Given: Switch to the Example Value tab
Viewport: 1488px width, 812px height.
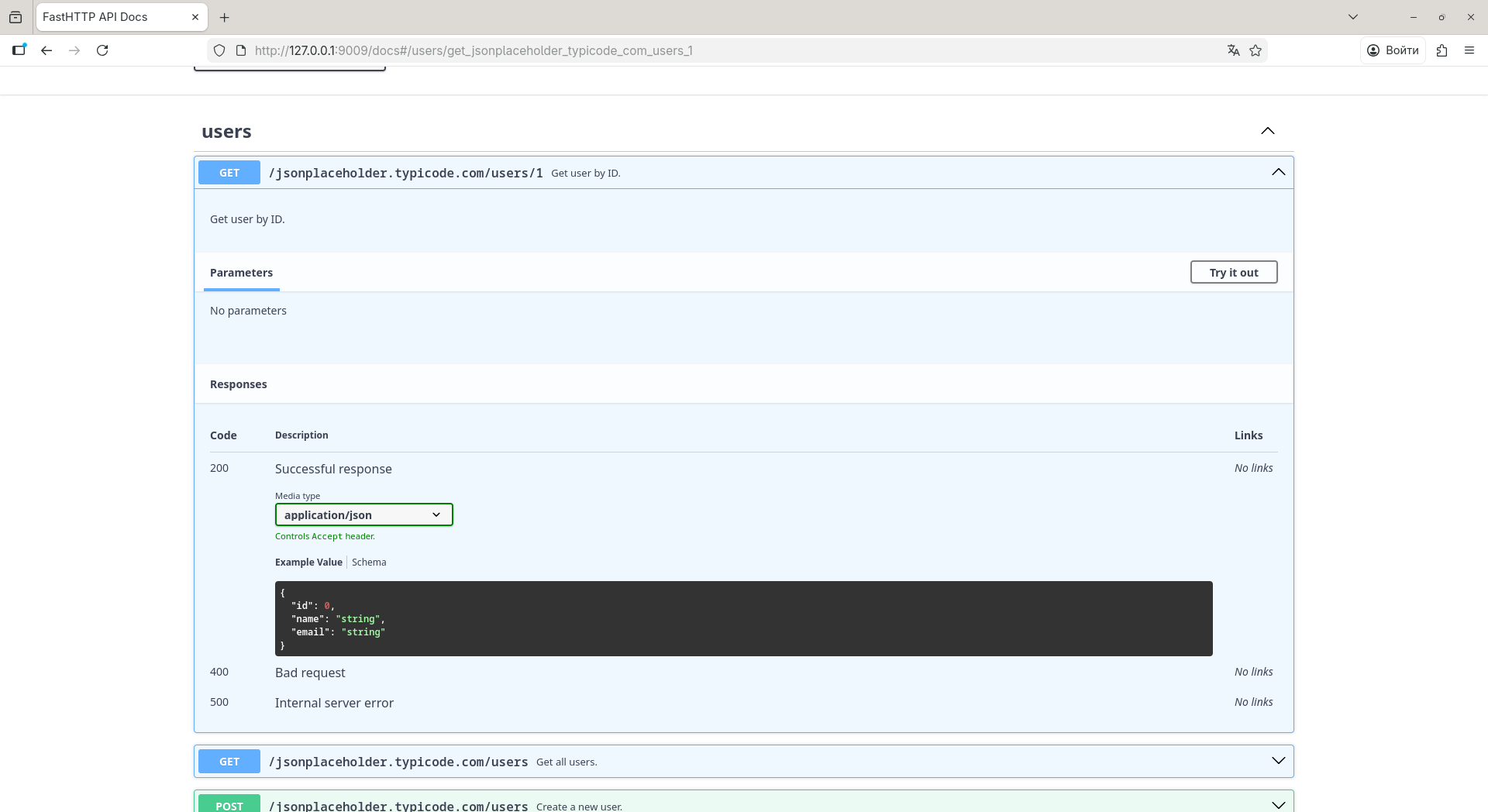Looking at the screenshot, I should [308, 563].
